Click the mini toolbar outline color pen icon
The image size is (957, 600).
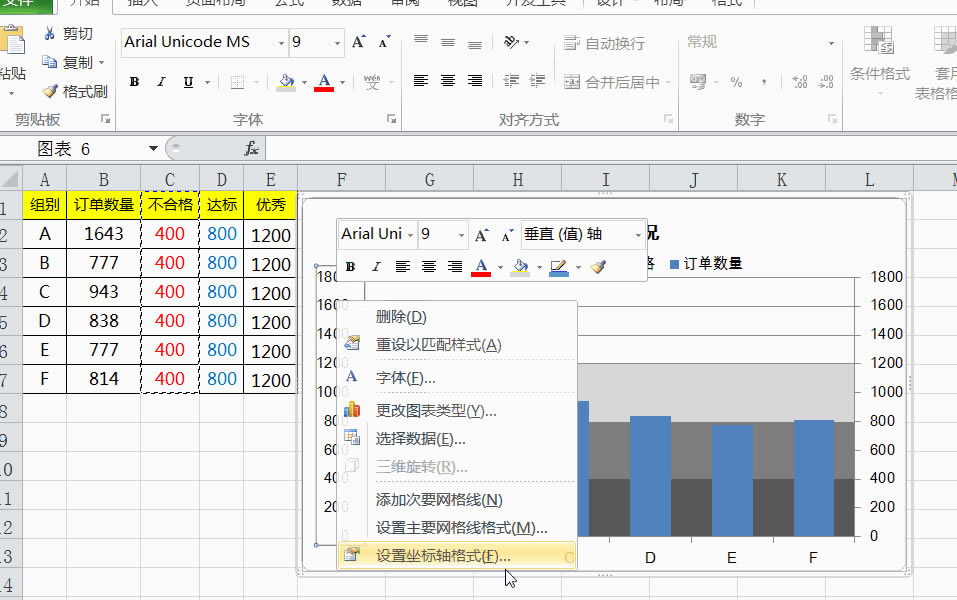click(558, 267)
